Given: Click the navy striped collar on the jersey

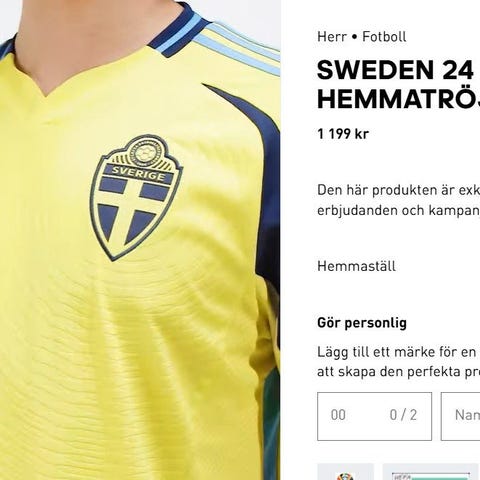Looking at the screenshot, I should point(178,30).
